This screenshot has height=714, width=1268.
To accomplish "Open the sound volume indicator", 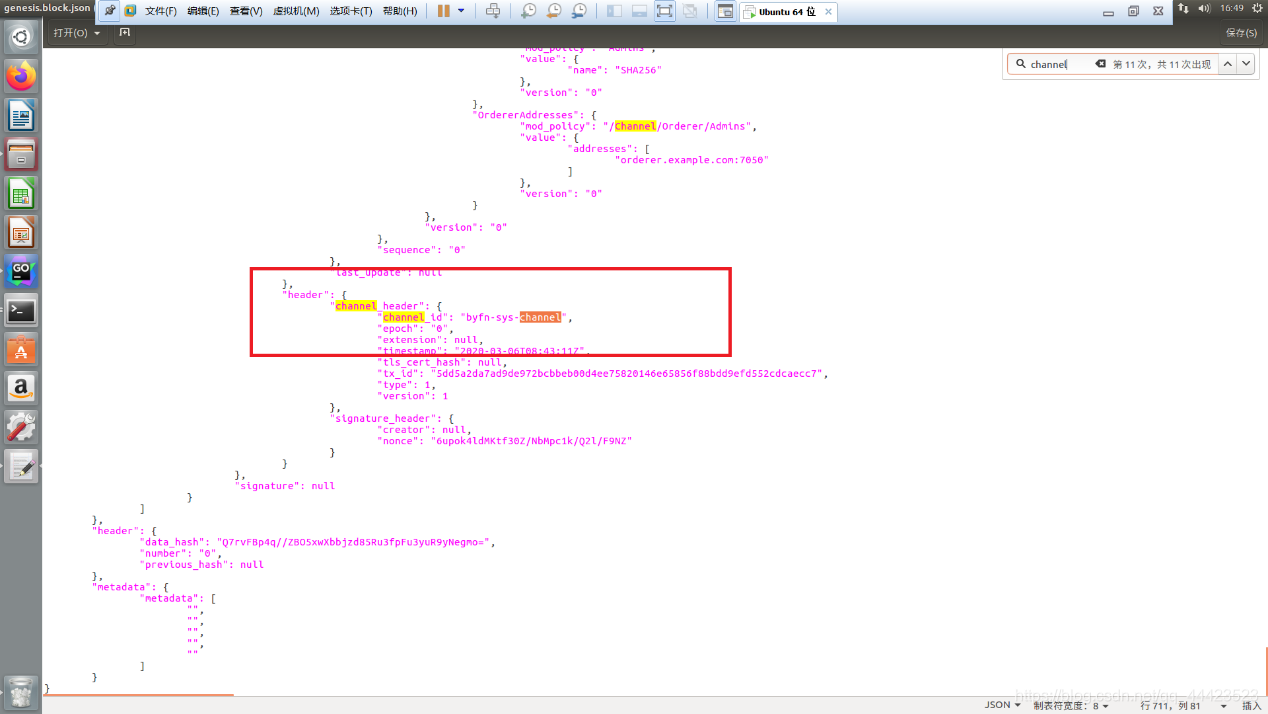I will (x=1204, y=8).
